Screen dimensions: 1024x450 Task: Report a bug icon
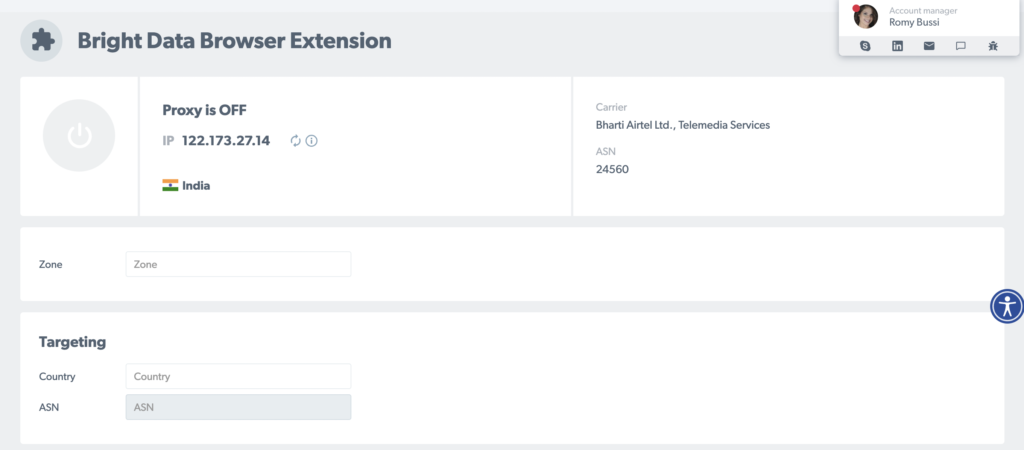point(992,46)
